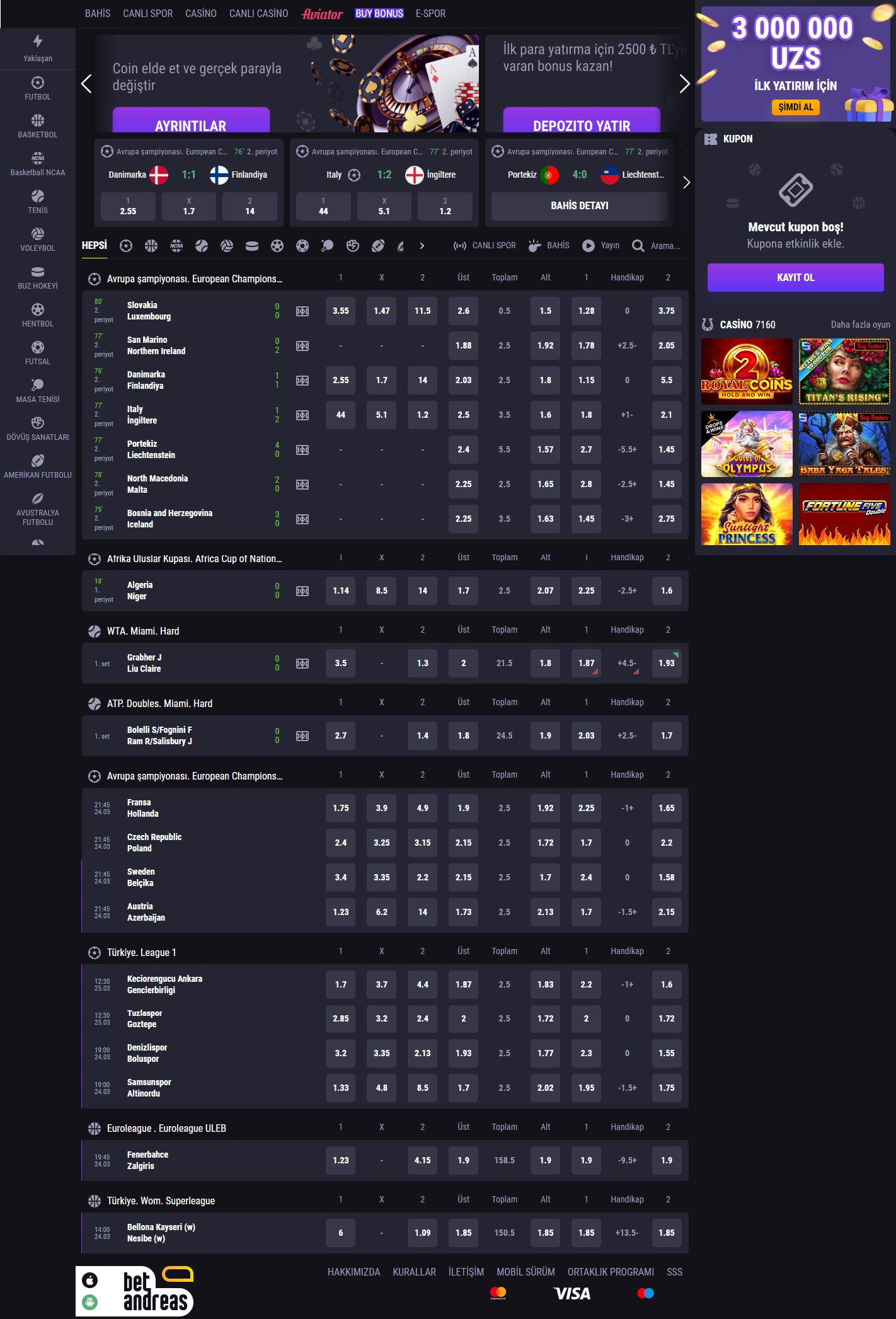This screenshot has width=896, height=1319.
Task: Select Amerikan Futbolu in the sidebar
Action: 38,466
